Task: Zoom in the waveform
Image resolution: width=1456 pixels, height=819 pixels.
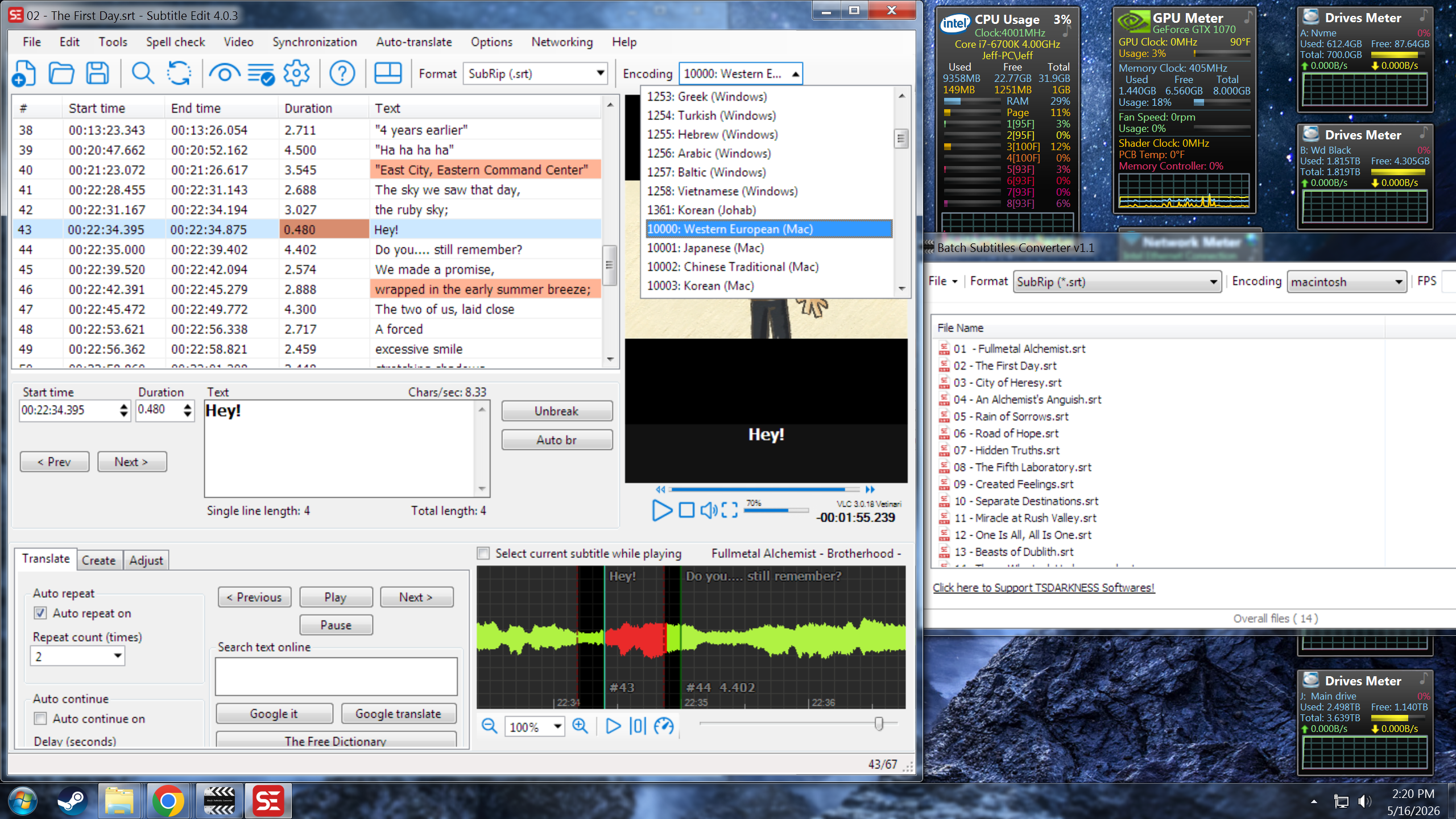Action: click(x=580, y=726)
